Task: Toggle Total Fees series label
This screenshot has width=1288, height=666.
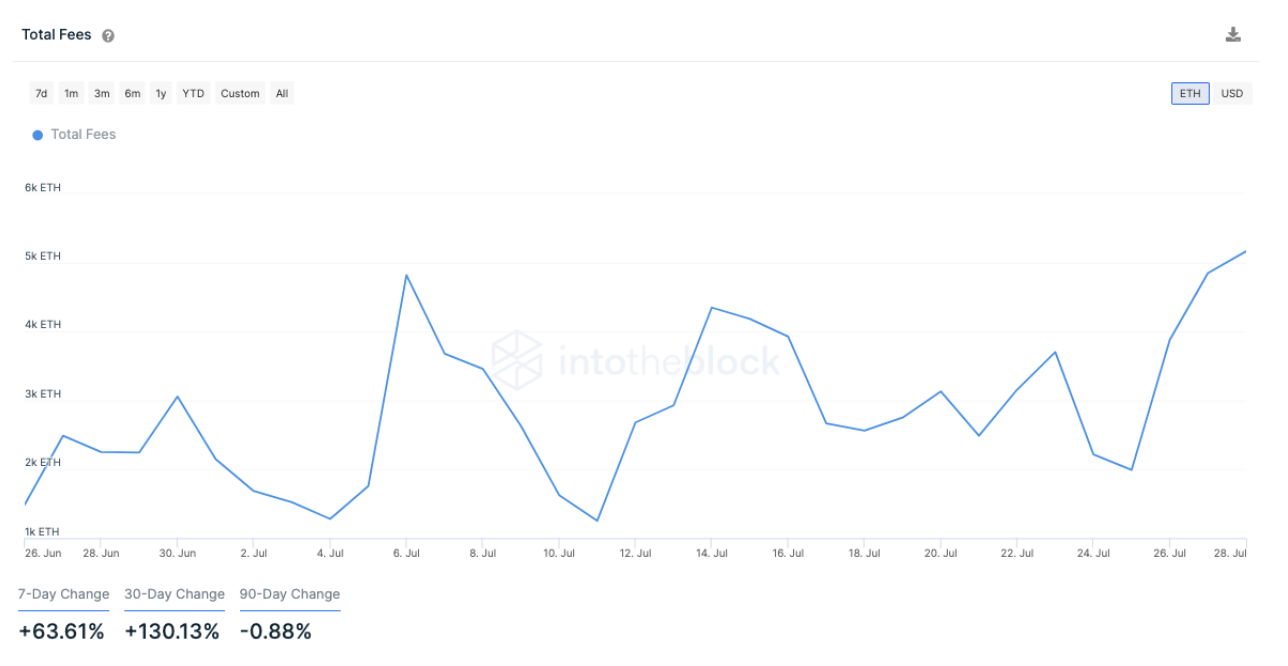Action: (83, 135)
